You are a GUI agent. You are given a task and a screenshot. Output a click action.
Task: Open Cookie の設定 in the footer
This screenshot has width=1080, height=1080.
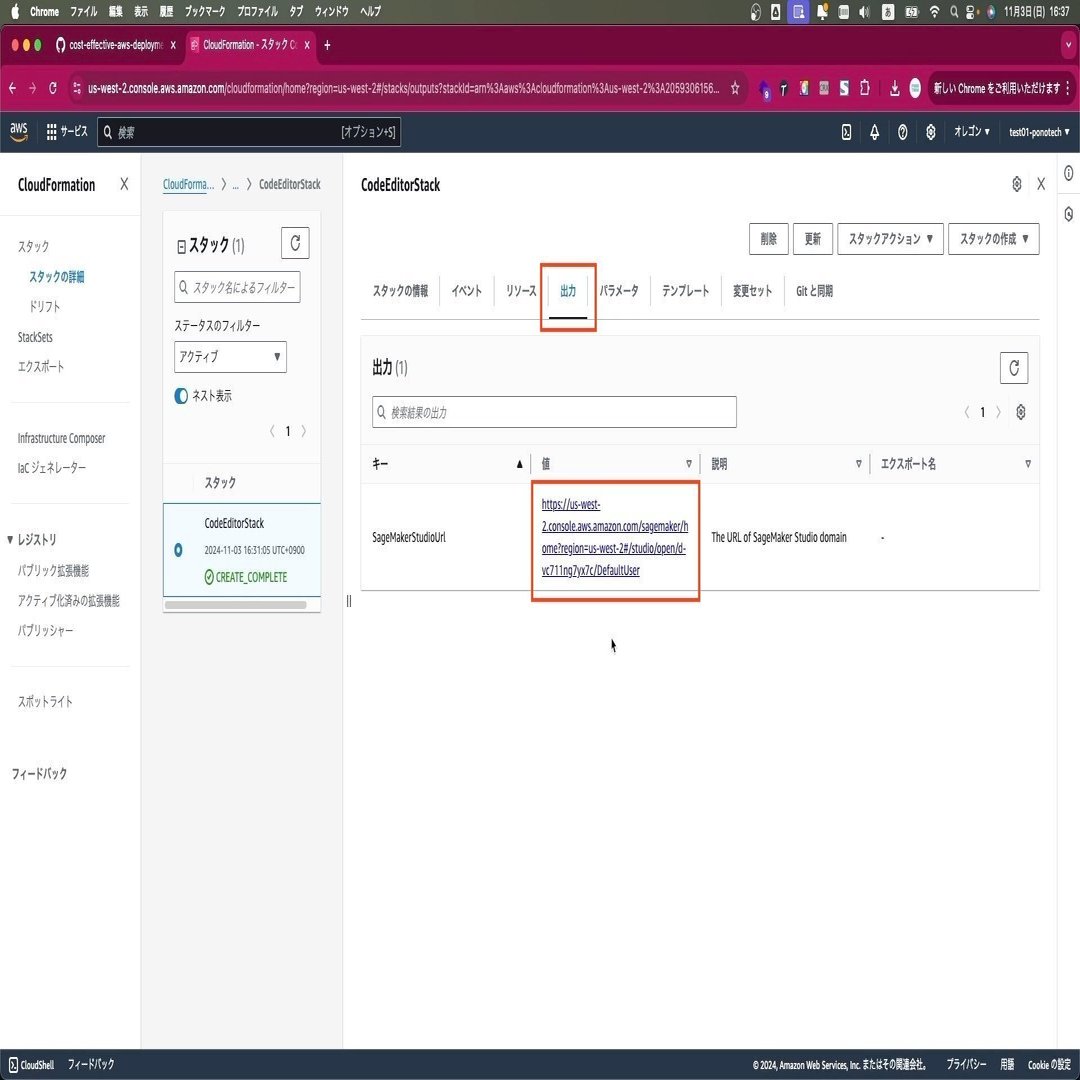coord(1049,1065)
